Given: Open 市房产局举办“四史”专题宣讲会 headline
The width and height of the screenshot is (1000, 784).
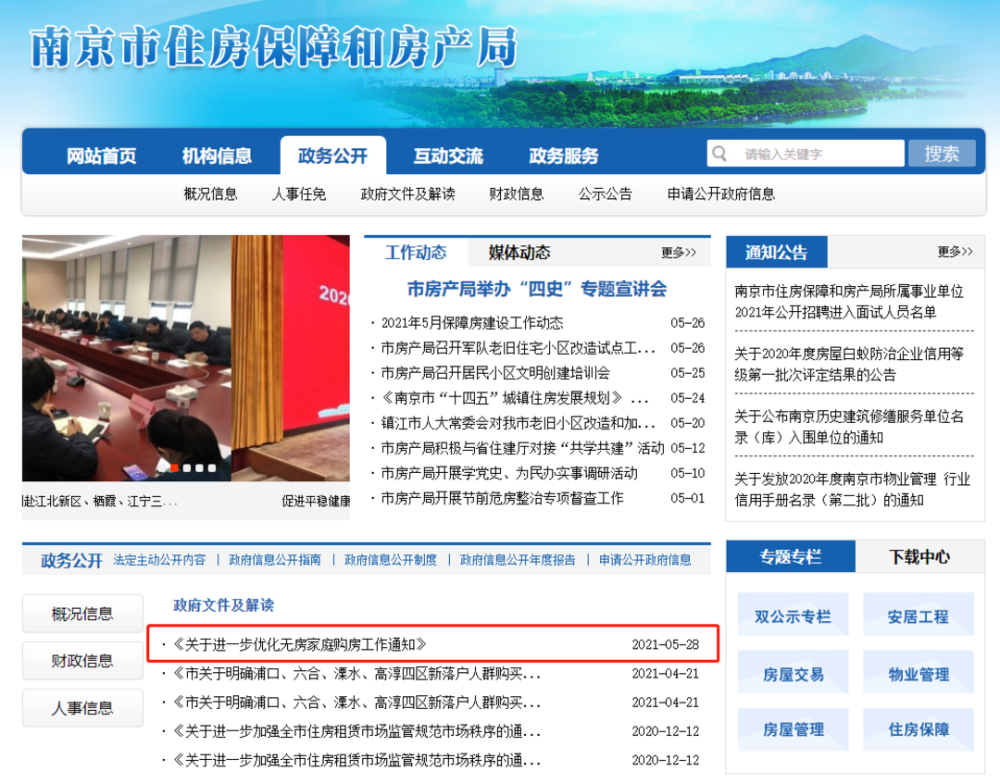Looking at the screenshot, I should tap(537, 289).
